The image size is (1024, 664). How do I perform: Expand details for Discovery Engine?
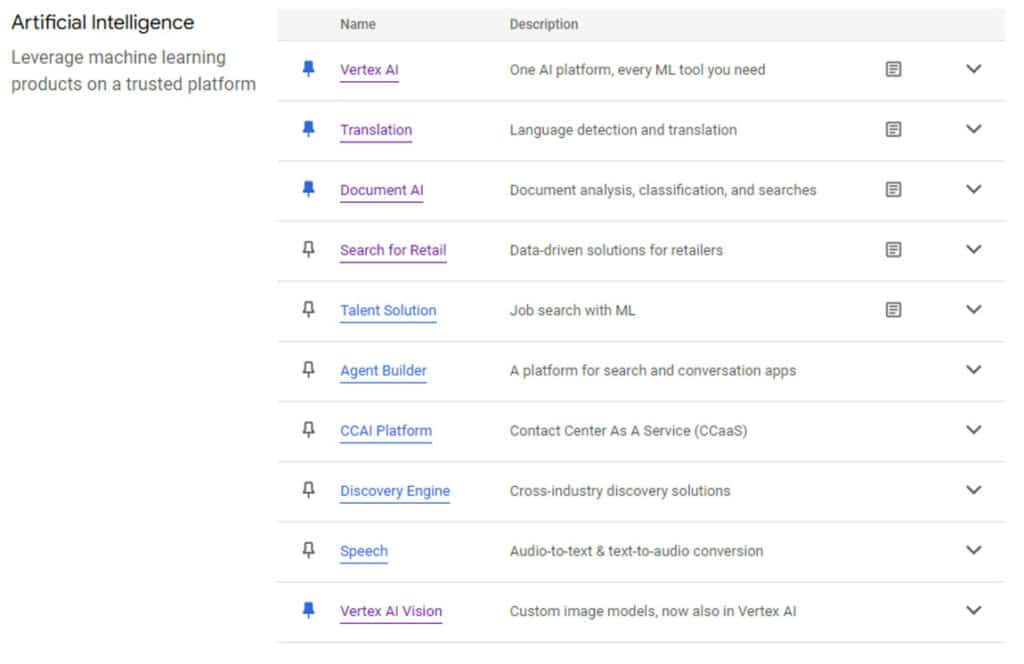[x=973, y=490]
